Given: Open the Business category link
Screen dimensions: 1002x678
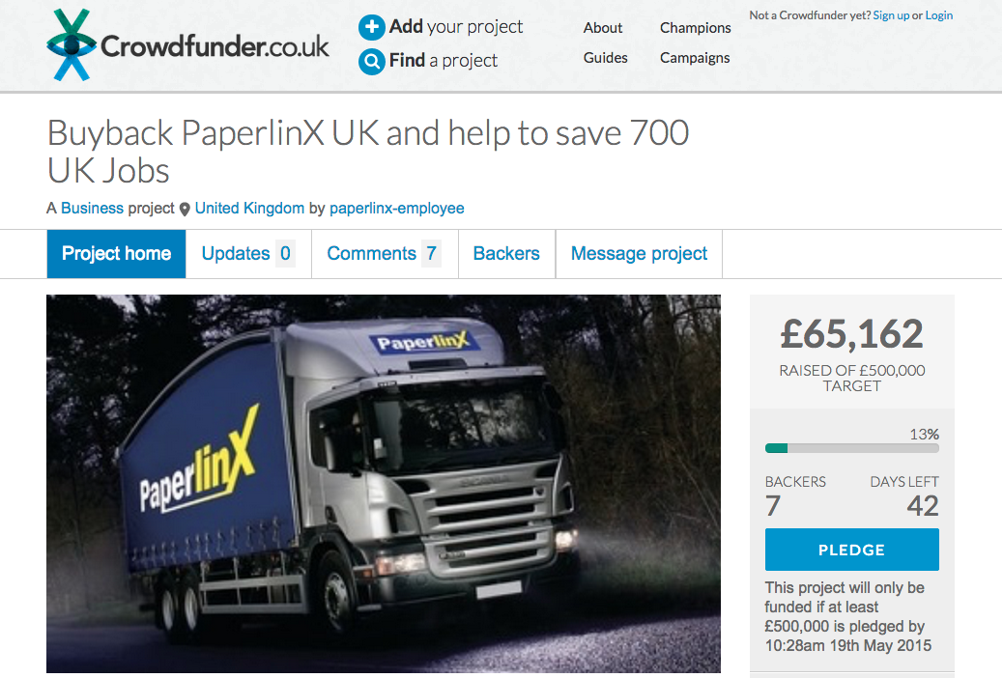Looking at the screenshot, I should click(x=92, y=208).
